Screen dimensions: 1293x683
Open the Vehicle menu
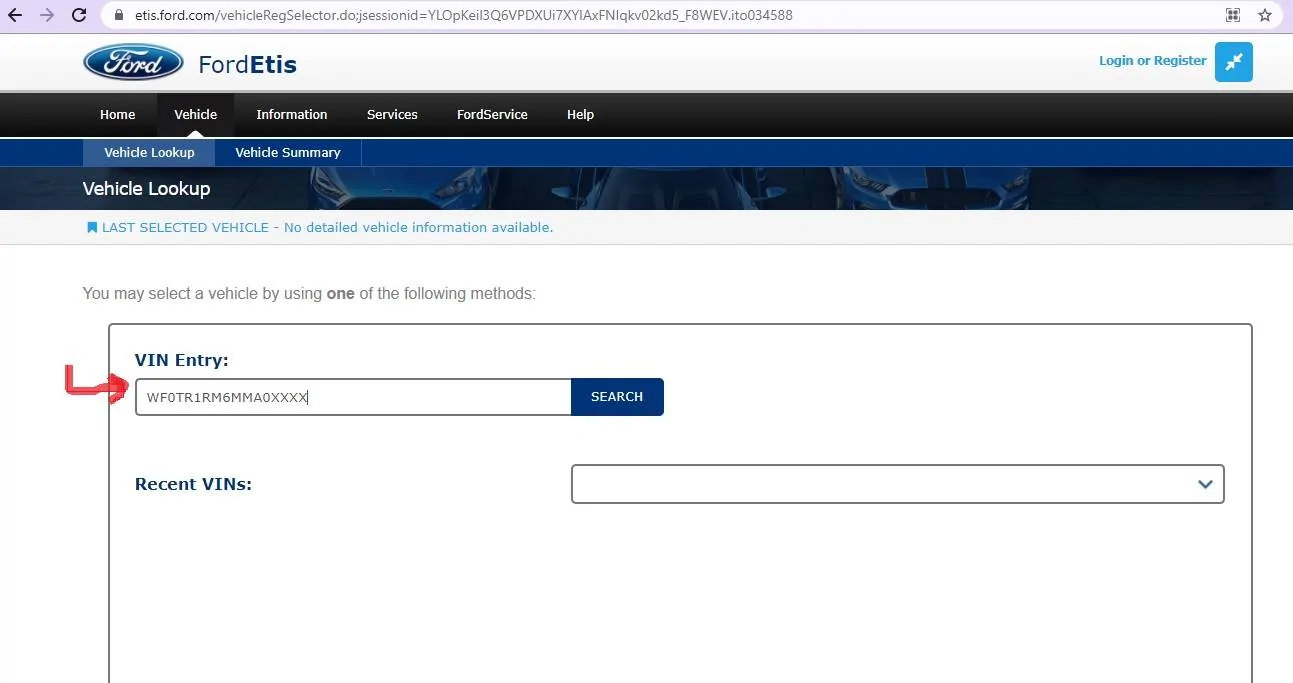pos(195,115)
